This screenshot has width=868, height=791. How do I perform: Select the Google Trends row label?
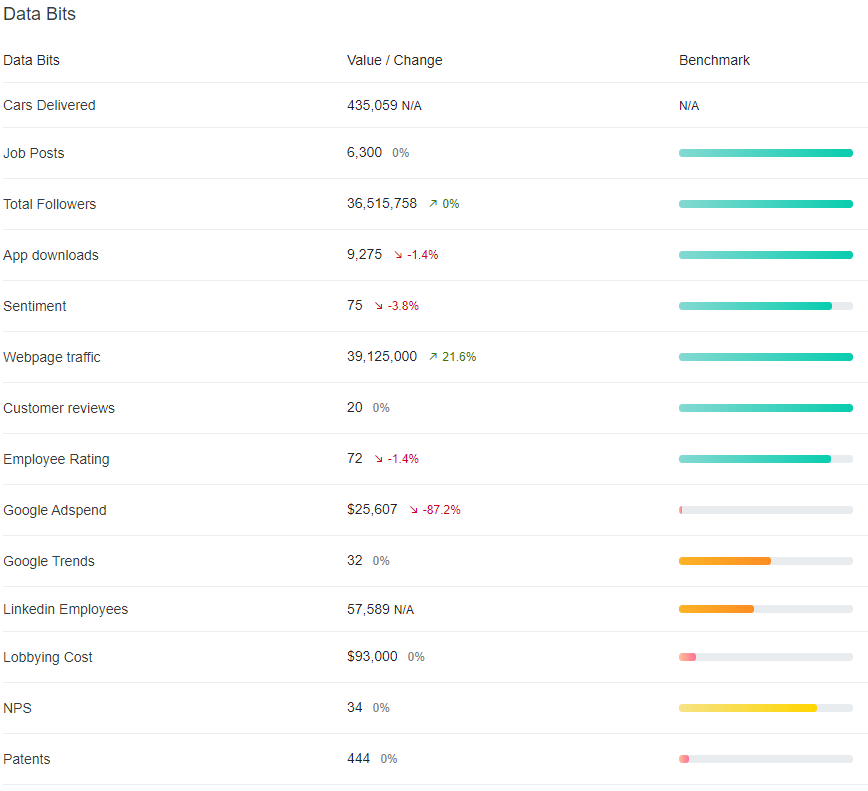click(x=49, y=561)
